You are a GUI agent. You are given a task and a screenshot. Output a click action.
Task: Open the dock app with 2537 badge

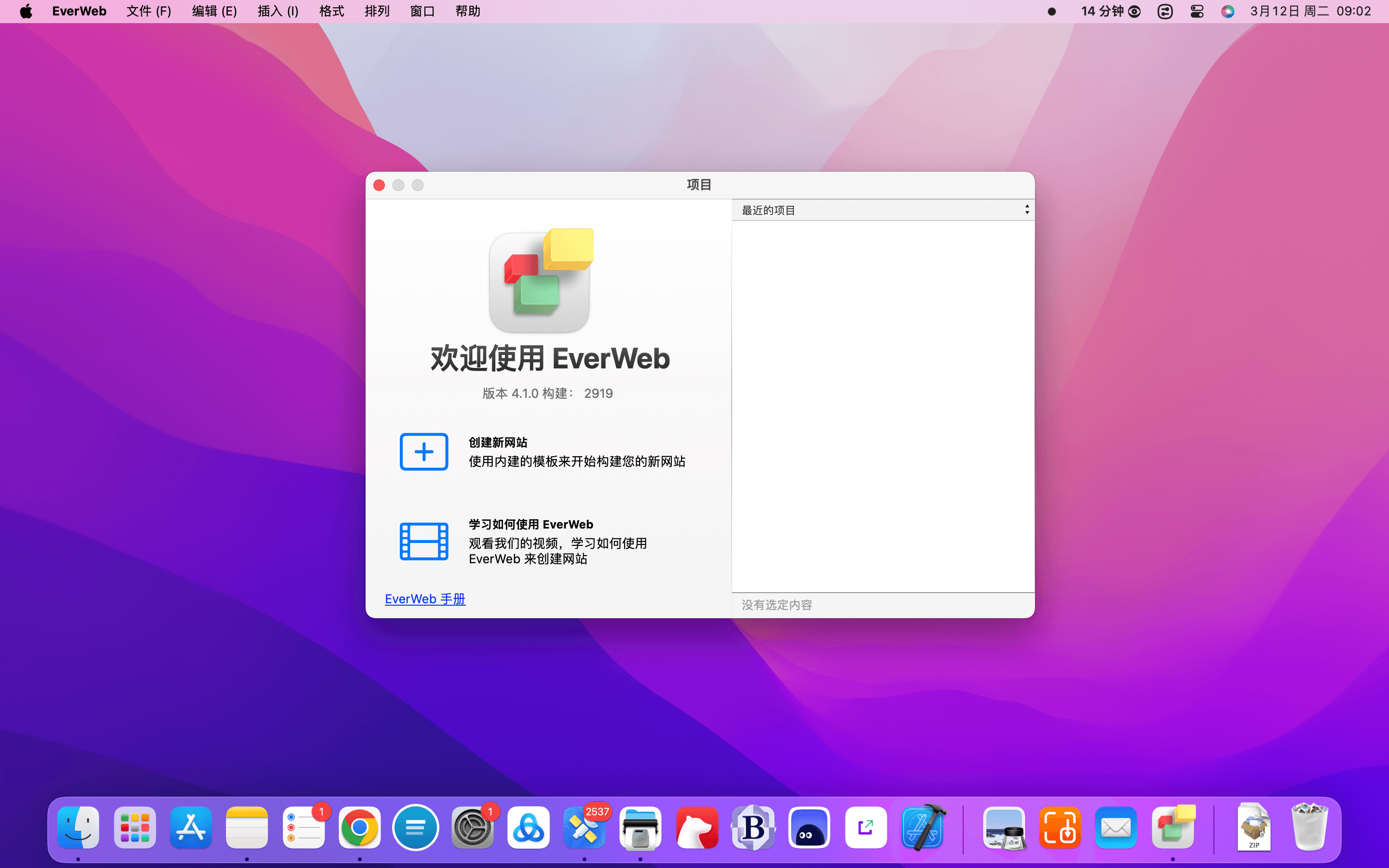pos(585,827)
